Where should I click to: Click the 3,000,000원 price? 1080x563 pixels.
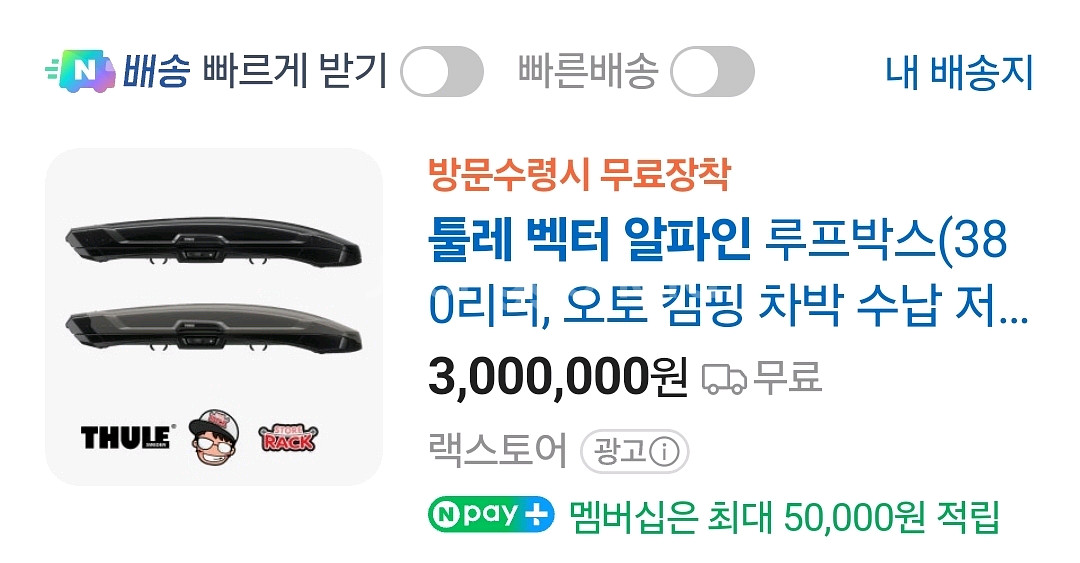558,378
